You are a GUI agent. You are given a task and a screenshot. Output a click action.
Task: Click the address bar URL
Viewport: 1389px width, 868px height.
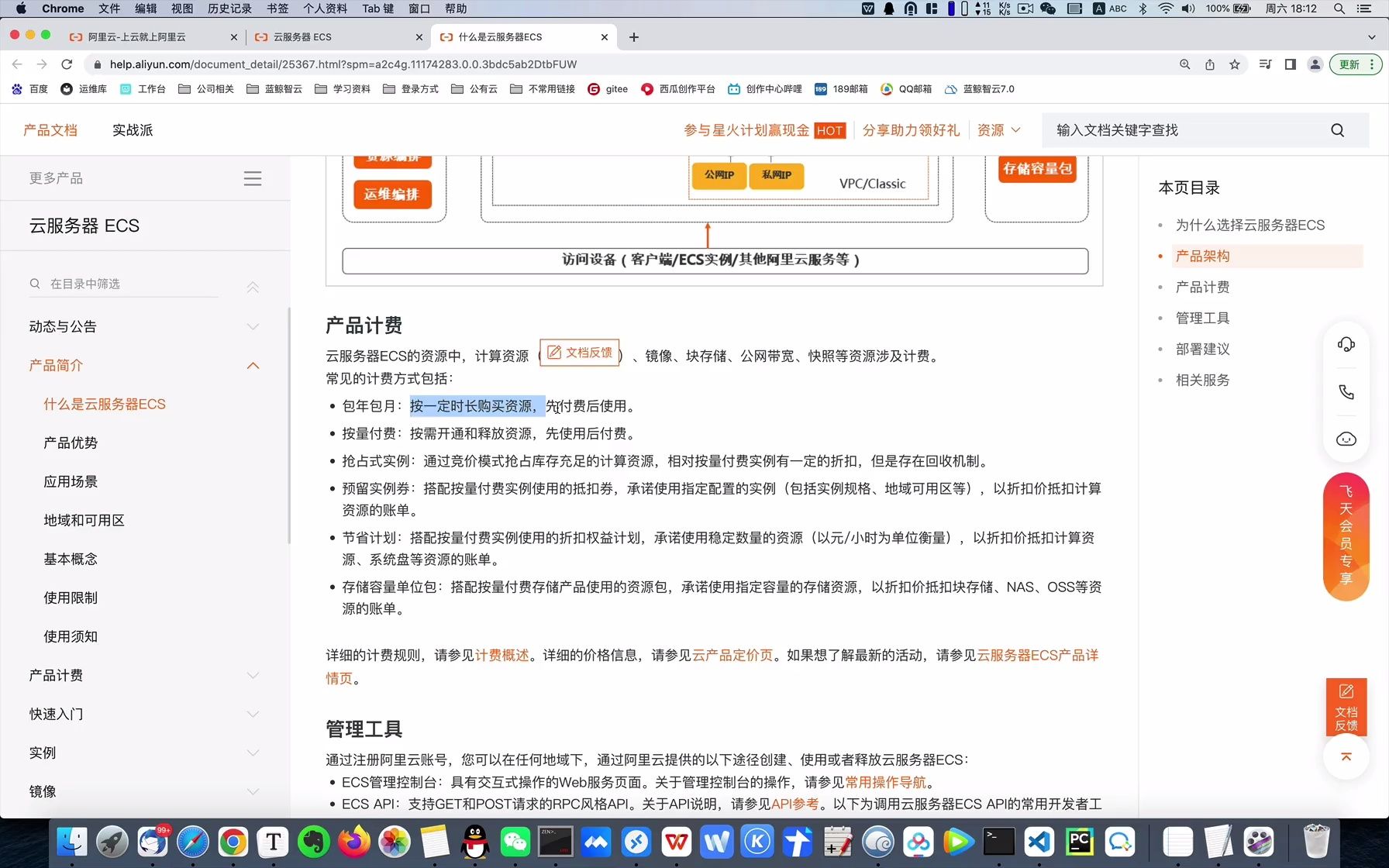[x=343, y=64]
